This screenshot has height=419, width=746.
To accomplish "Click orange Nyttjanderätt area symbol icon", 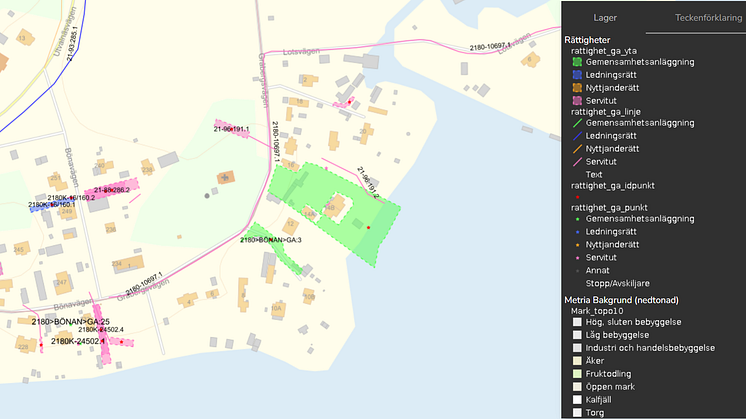I will (x=577, y=88).
